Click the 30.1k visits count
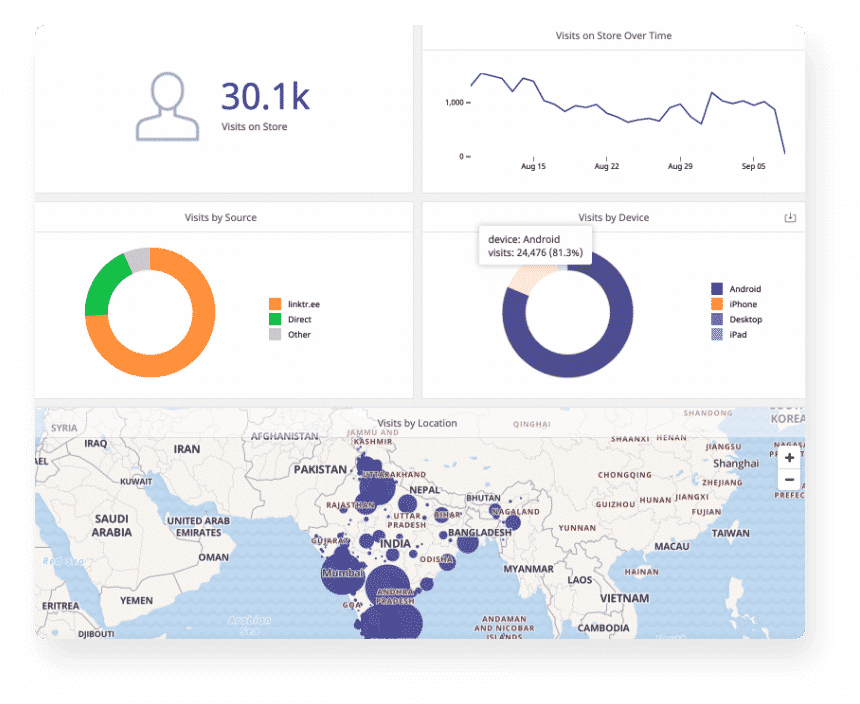The image size is (860, 704). coord(265,96)
